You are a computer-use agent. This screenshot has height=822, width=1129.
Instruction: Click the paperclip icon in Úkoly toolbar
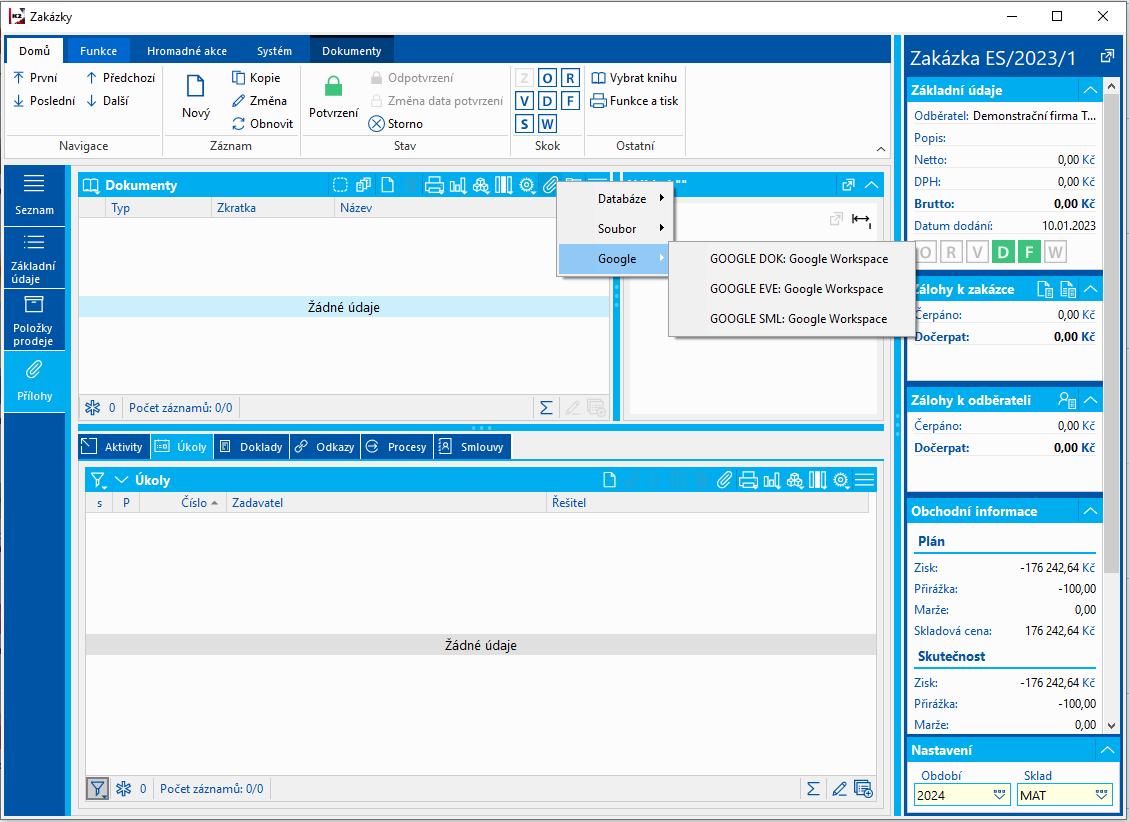(x=724, y=480)
